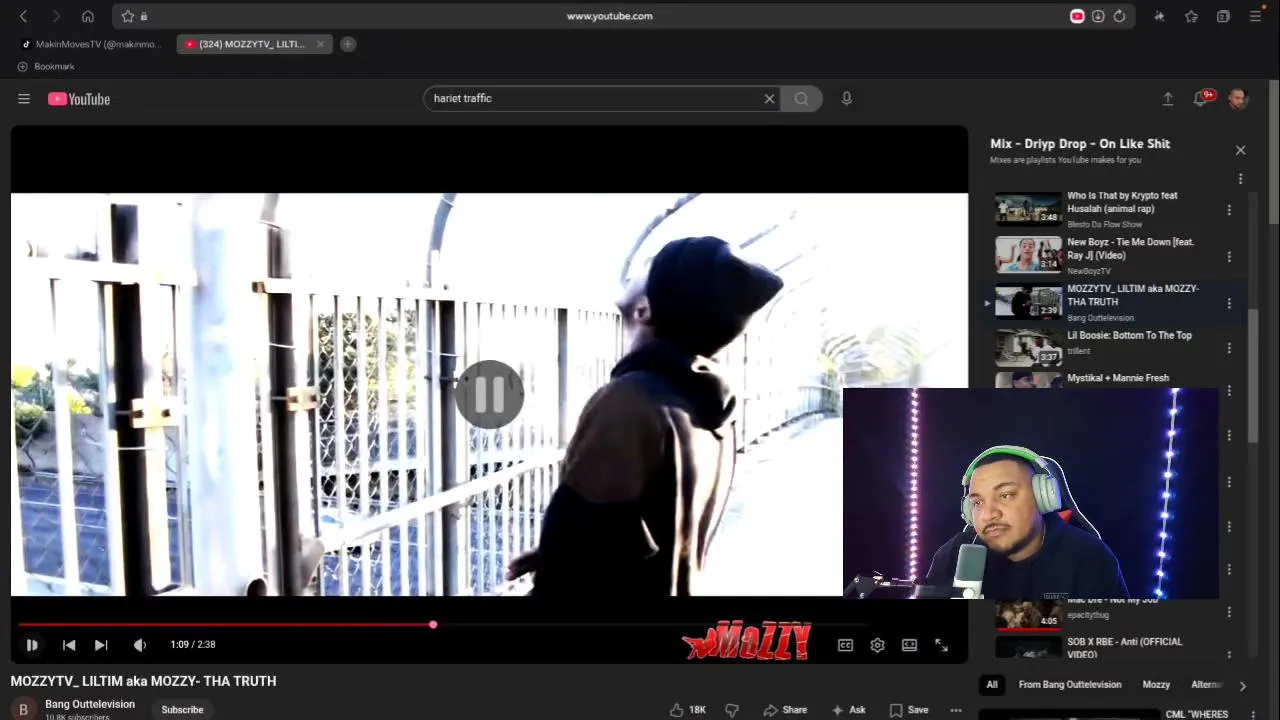Image resolution: width=1280 pixels, height=720 pixels.
Task: Open options for Lil Boosie Bottom To The Top
Action: coord(1229,348)
